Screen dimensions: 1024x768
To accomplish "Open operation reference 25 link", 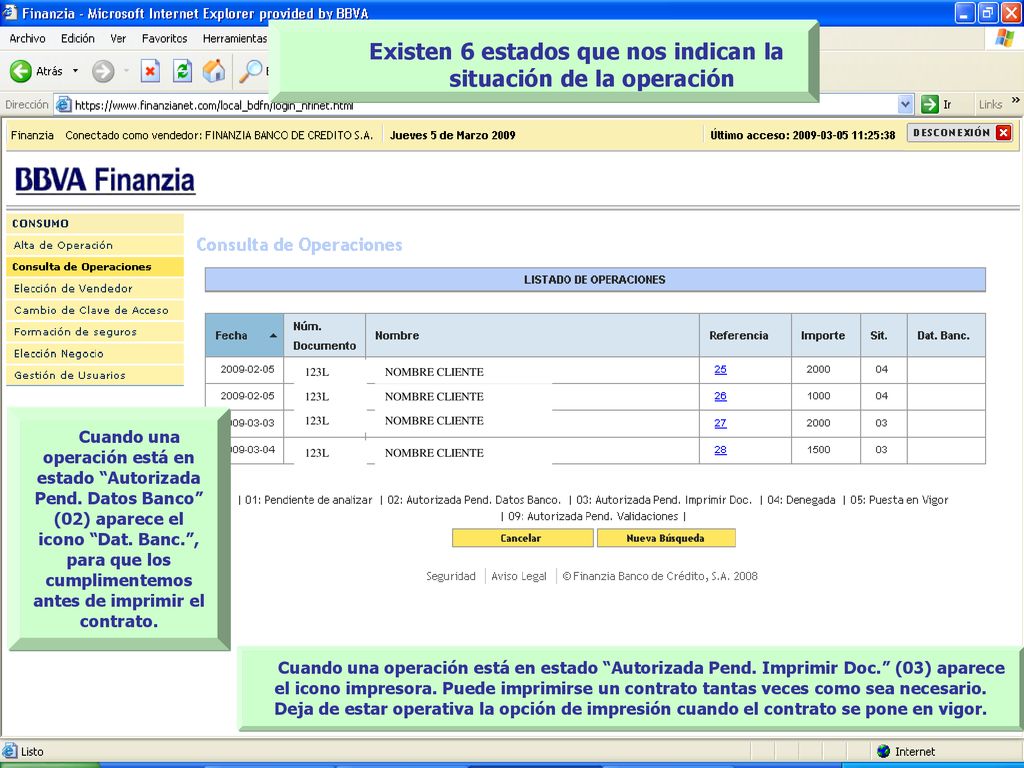I will pyautogui.click(x=720, y=370).
